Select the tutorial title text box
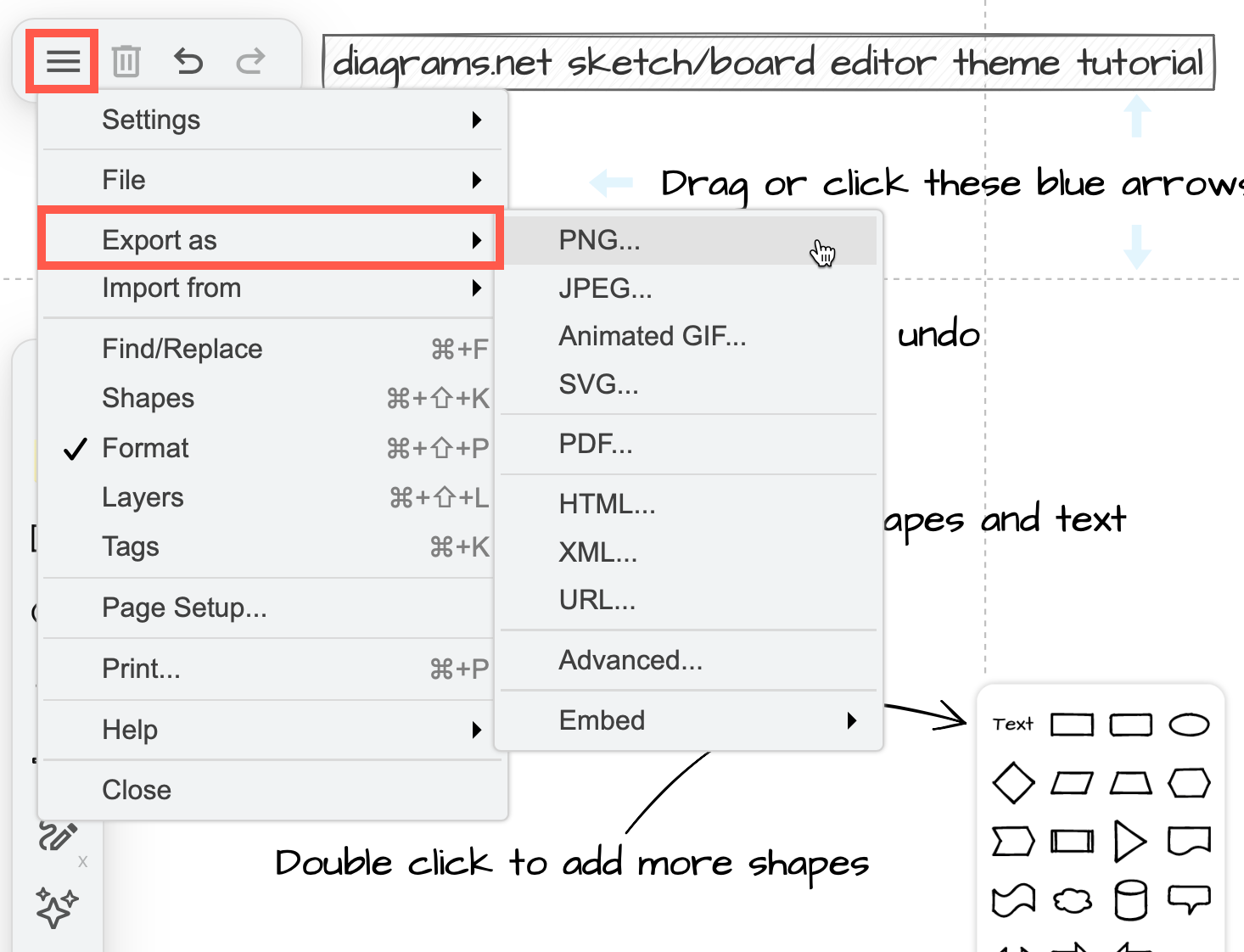Screen dimensions: 1244x952 tap(769, 62)
